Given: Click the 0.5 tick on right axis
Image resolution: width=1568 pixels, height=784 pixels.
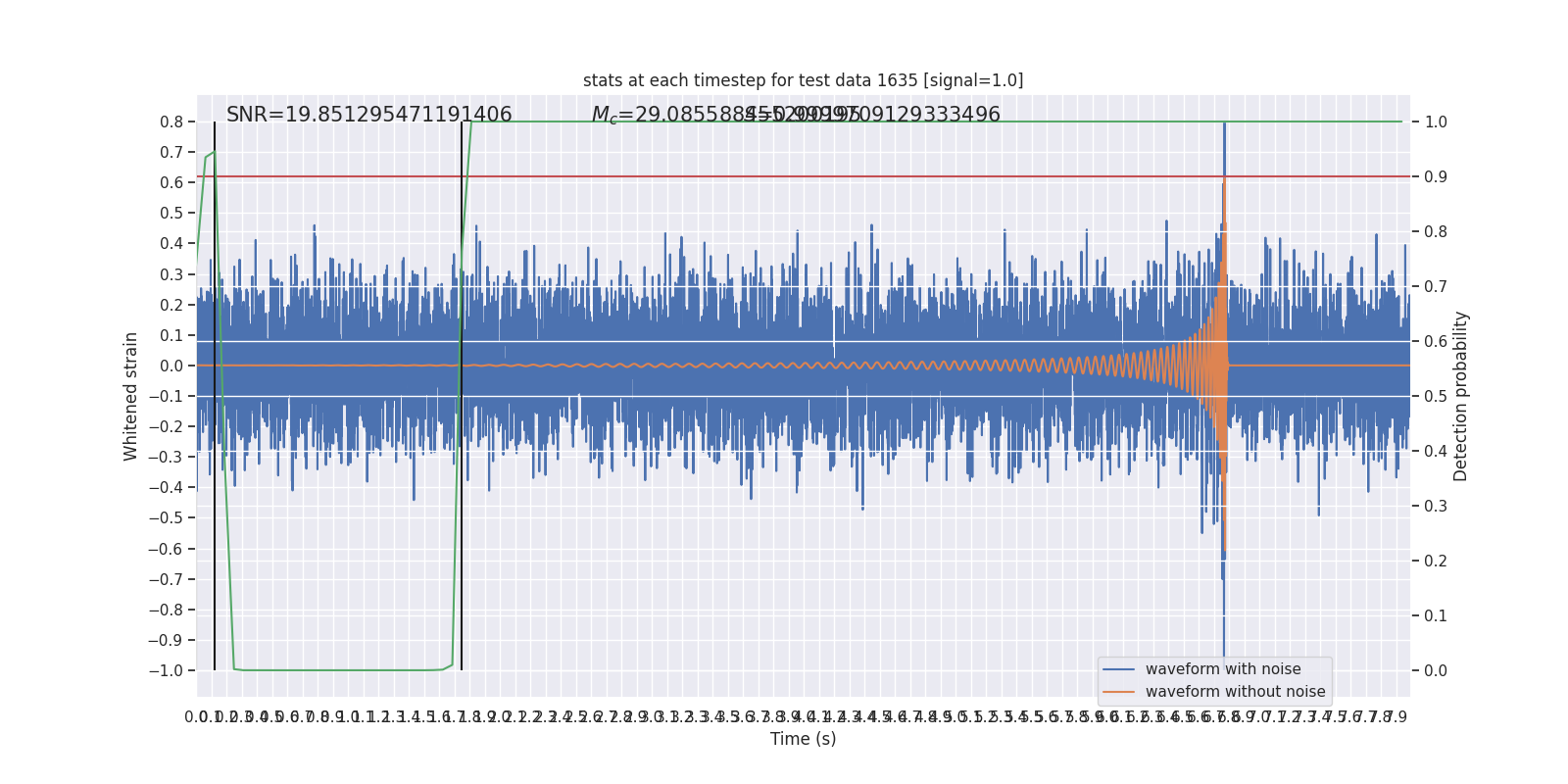Looking at the screenshot, I should (x=1436, y=397).
